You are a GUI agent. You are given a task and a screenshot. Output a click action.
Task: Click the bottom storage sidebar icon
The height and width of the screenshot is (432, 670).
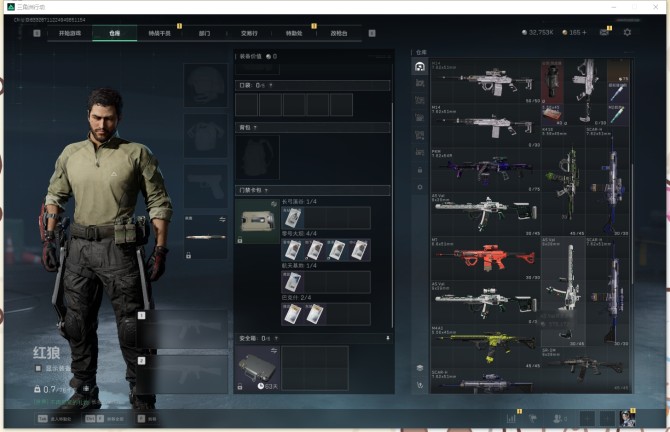420,385
